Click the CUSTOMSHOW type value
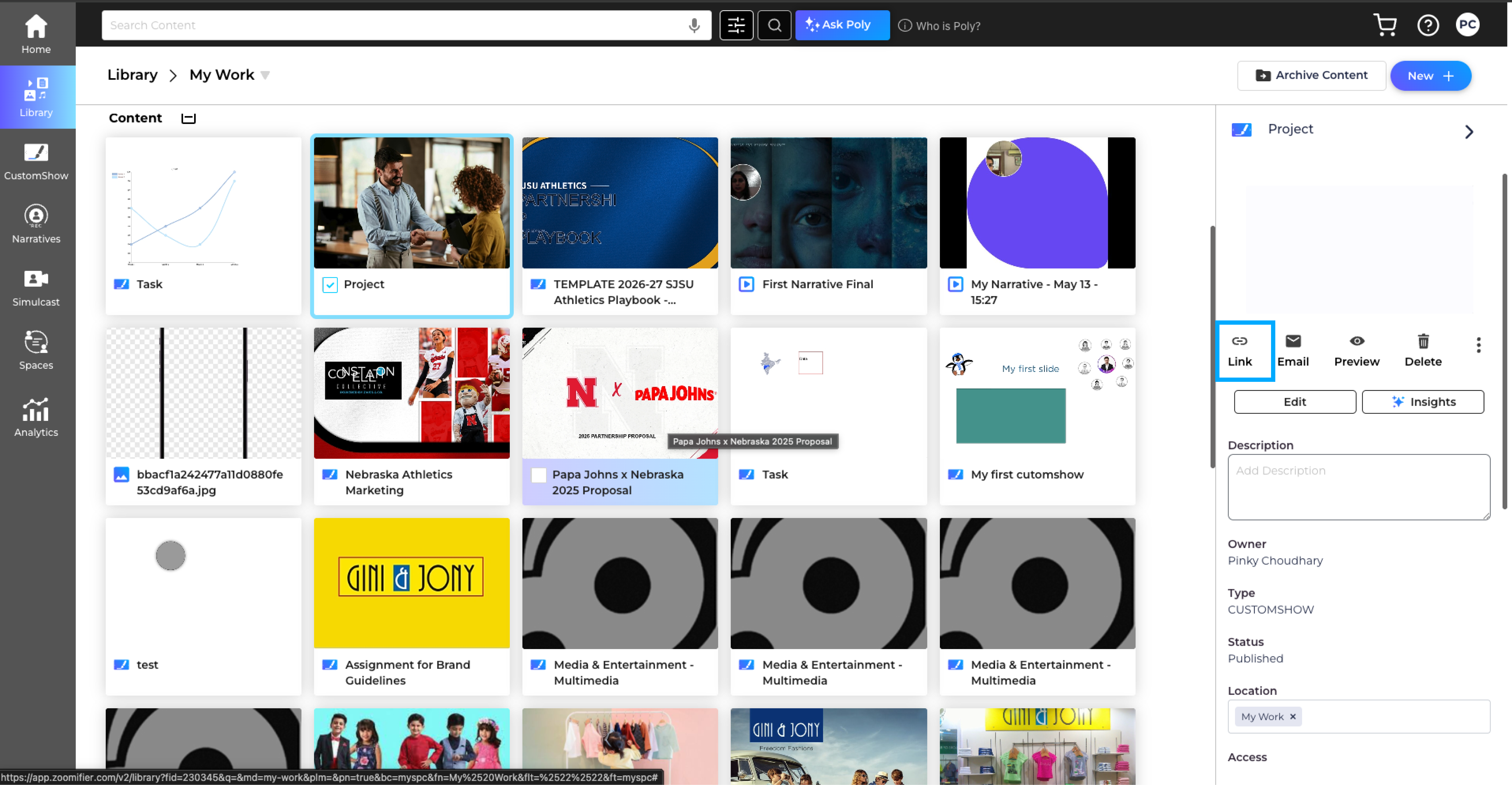Viewport: 1512px width, 785px height. 1271,610
